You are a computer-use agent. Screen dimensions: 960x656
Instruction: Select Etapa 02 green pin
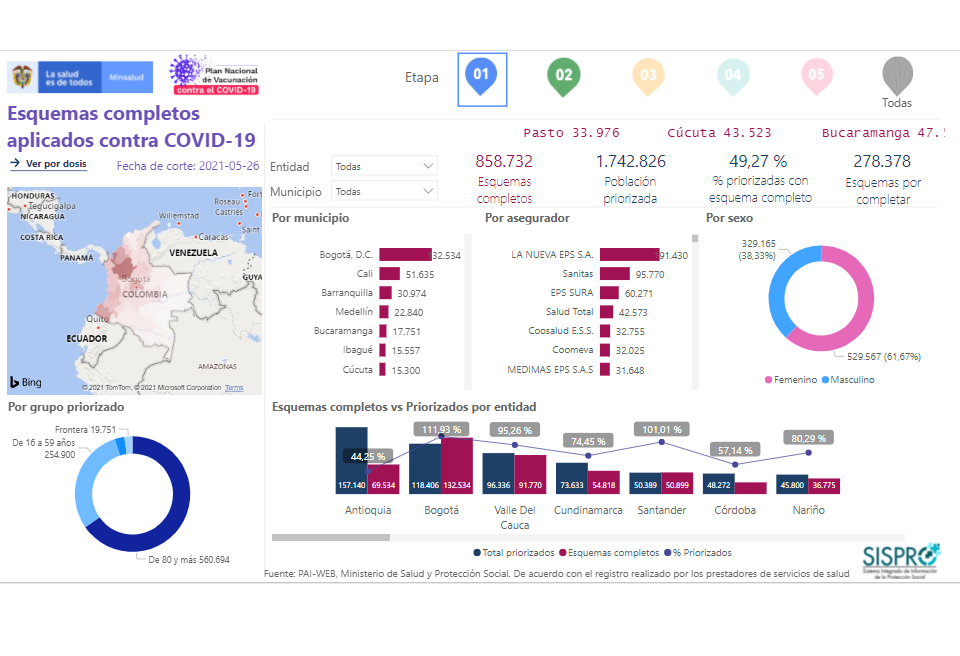coord(563,77)
